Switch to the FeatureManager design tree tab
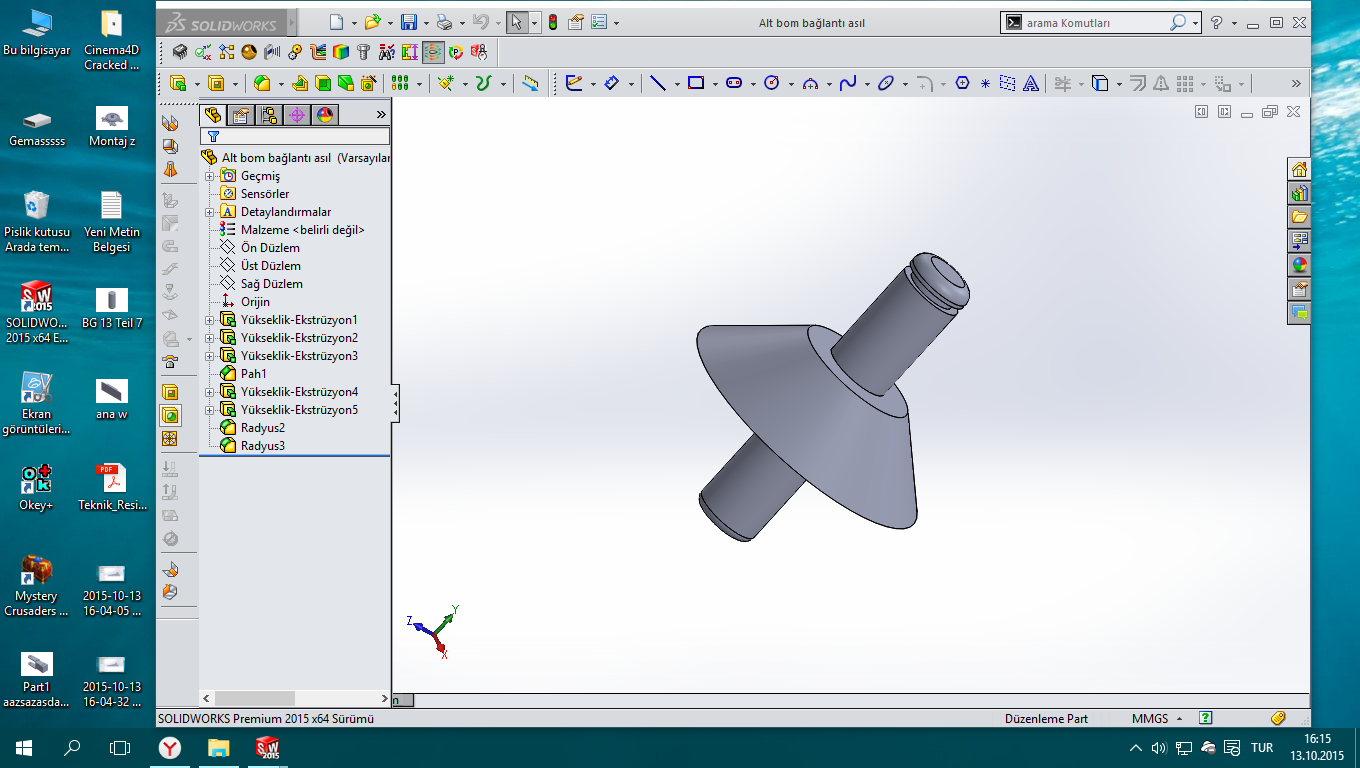Viewport: 1360px width, 768px height. 213,115
